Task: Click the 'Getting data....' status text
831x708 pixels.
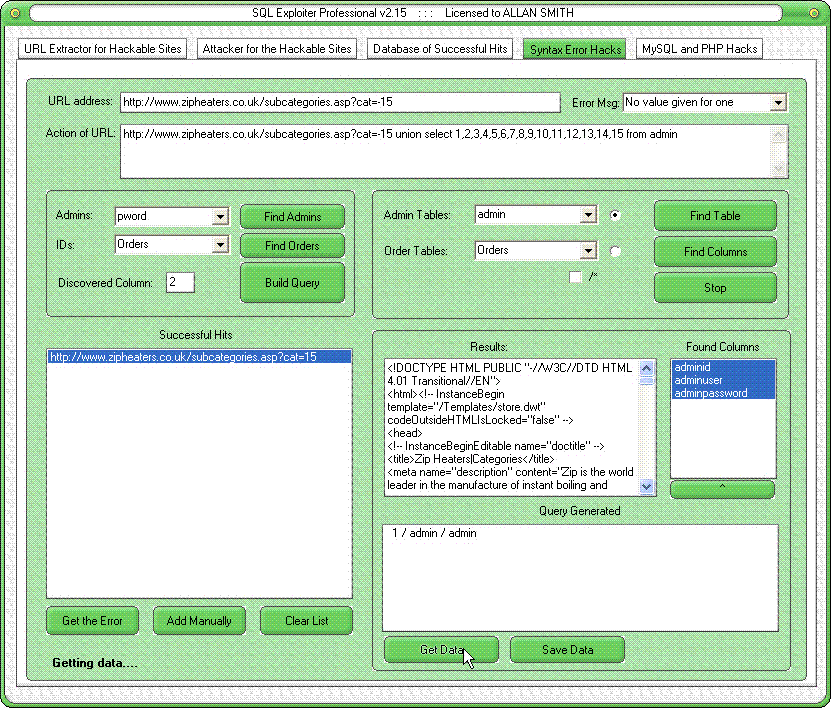Action: pyautogui.click(x=95, y=662)
